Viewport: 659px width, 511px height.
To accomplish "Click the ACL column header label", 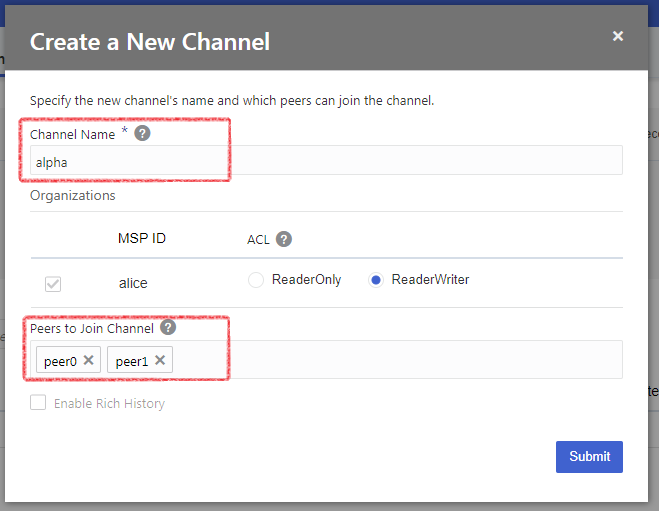I will tap(258, 240).
